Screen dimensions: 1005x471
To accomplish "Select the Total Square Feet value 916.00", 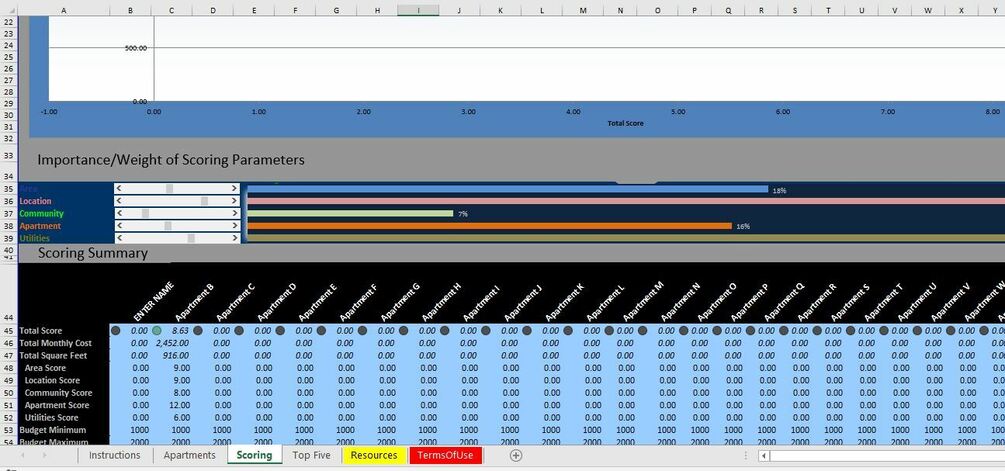I will click(171, 356).
